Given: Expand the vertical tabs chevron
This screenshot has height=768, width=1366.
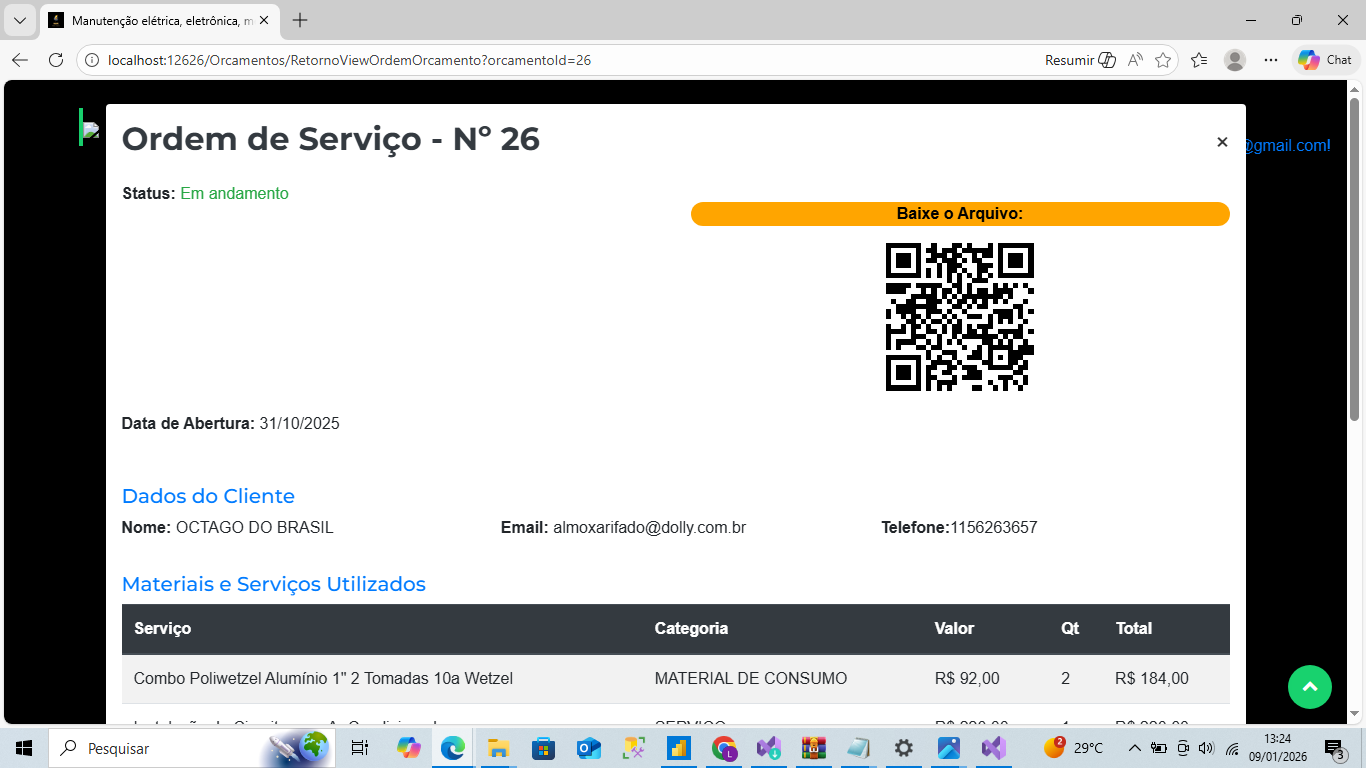Looking at the screenshot, I should tap(19, 19).
